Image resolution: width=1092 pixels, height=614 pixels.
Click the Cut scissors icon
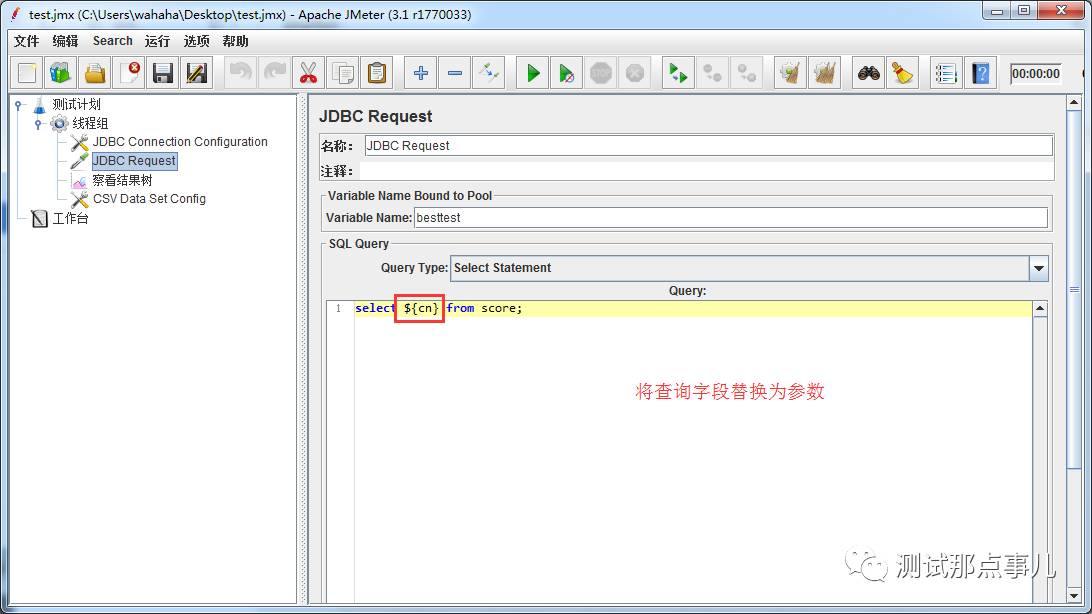309,73
